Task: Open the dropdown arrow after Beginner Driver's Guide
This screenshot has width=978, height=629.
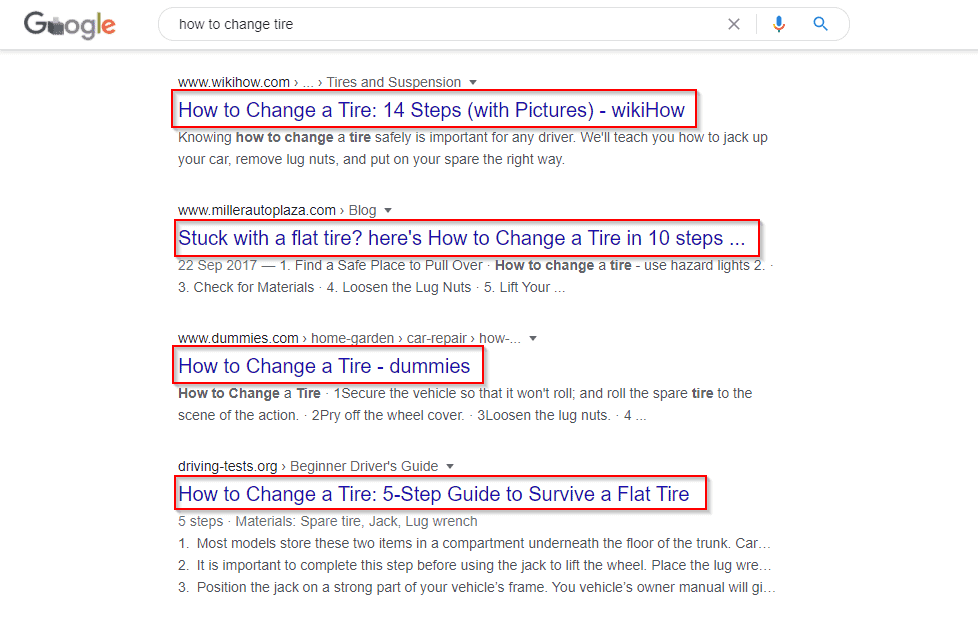Action: click(450, 466)
